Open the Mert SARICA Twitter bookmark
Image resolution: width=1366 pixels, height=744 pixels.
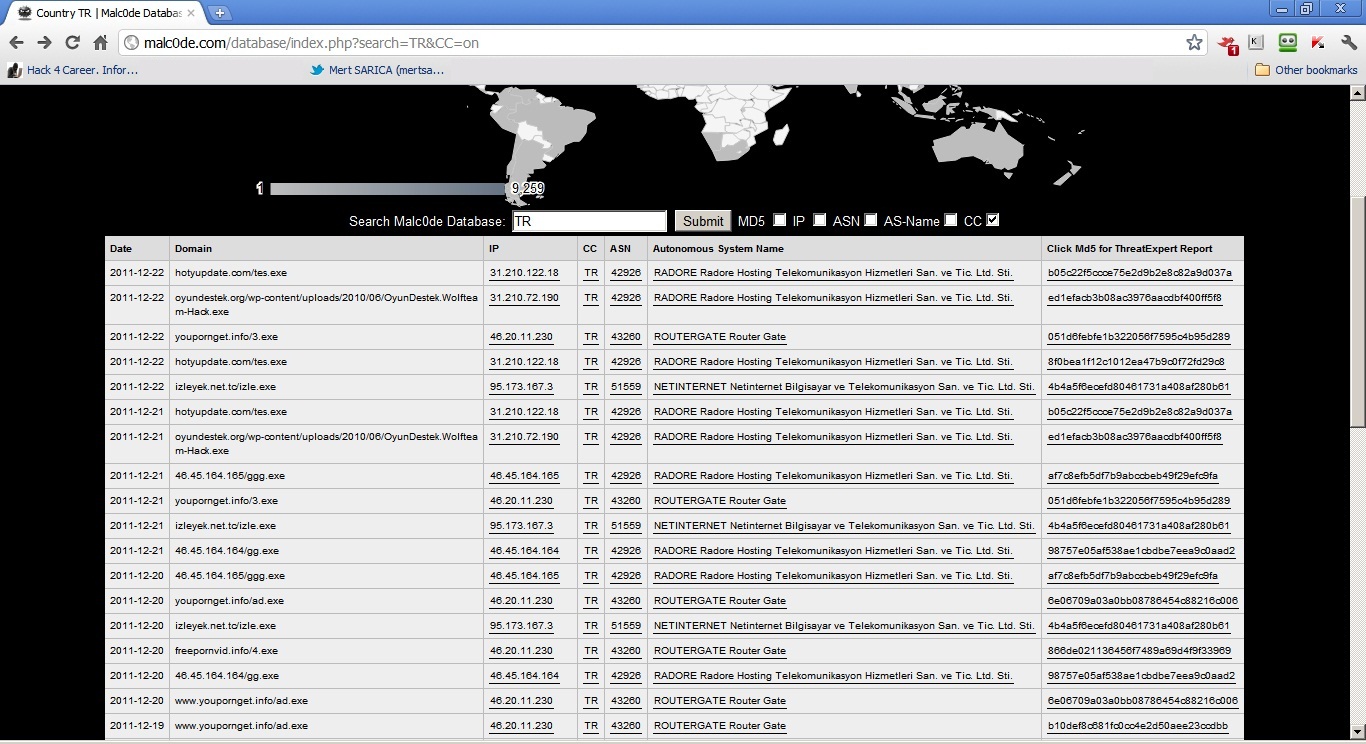pos(376,70)
